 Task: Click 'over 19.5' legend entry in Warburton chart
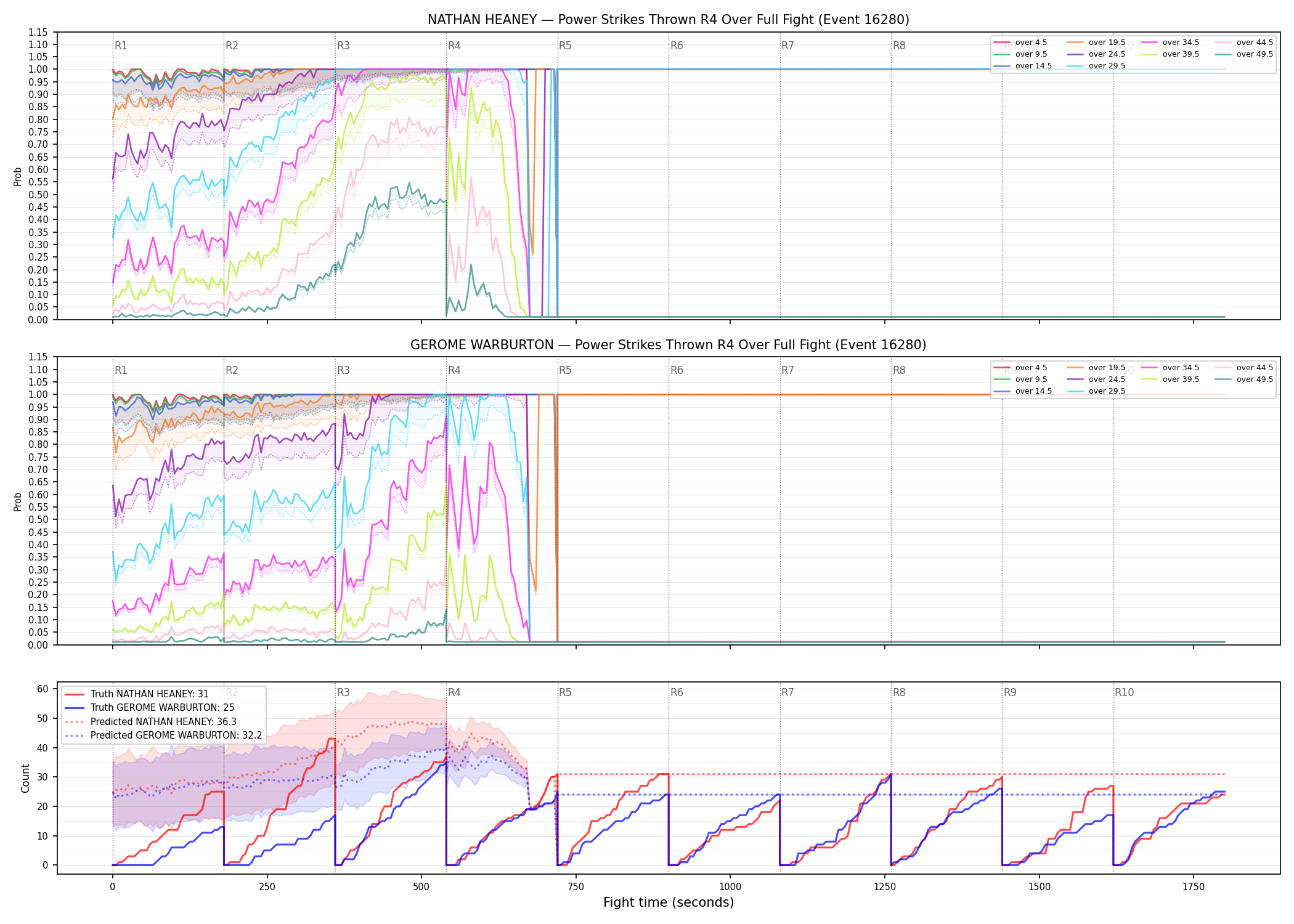coord(1096,368)
